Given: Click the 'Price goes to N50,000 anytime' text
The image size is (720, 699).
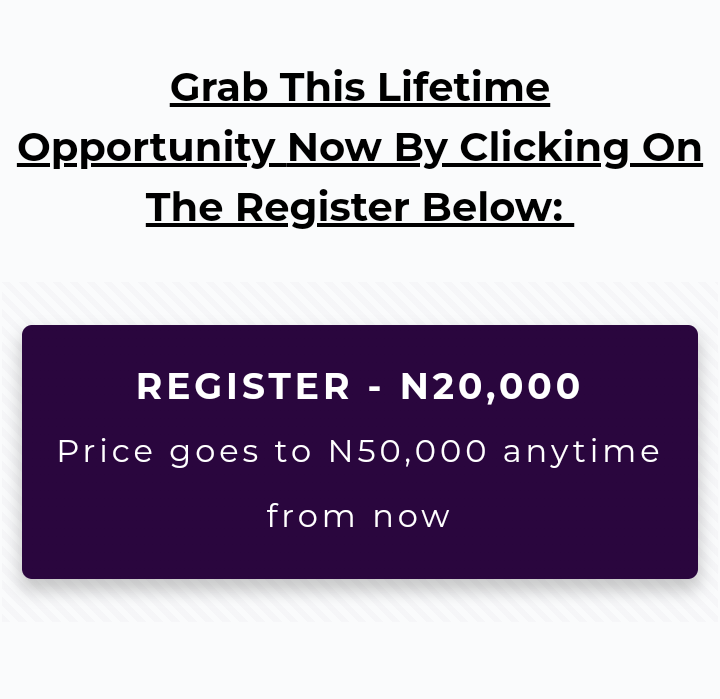Looking at the screenshot, I should 360,452.
